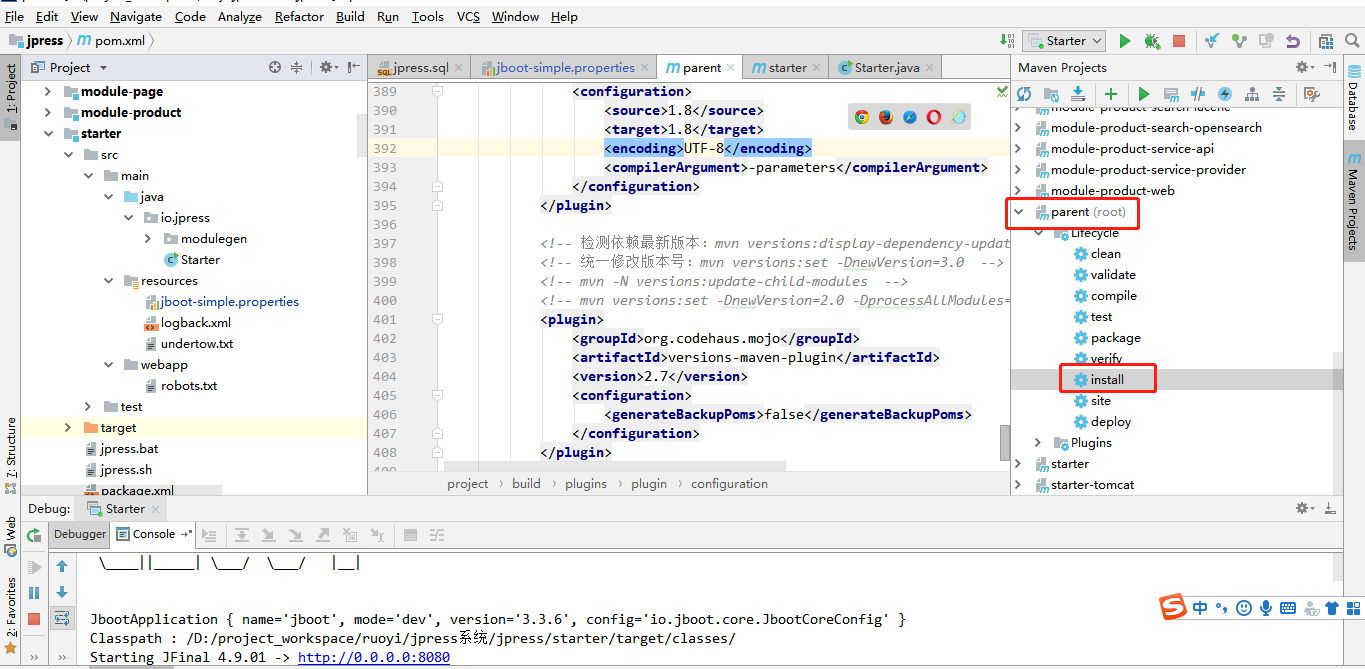Open the Starter run configuration dropdown
Image resolution: width=1365 pixels, height=669 pixels.
click(1063, 40)
